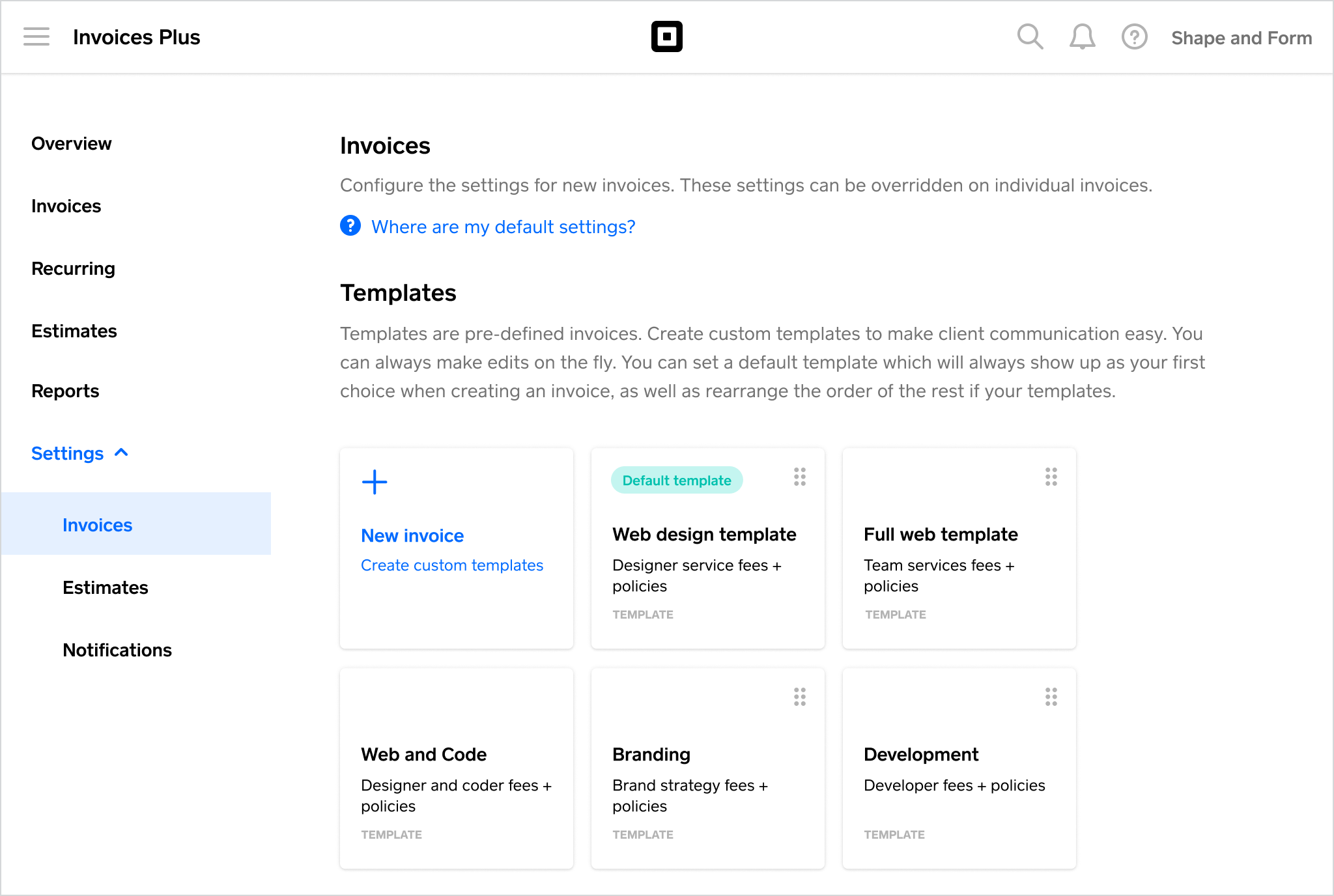Click the blue help icon beside default settings question
Viewport: 1334px width, 896px height.
click(350, 225)
